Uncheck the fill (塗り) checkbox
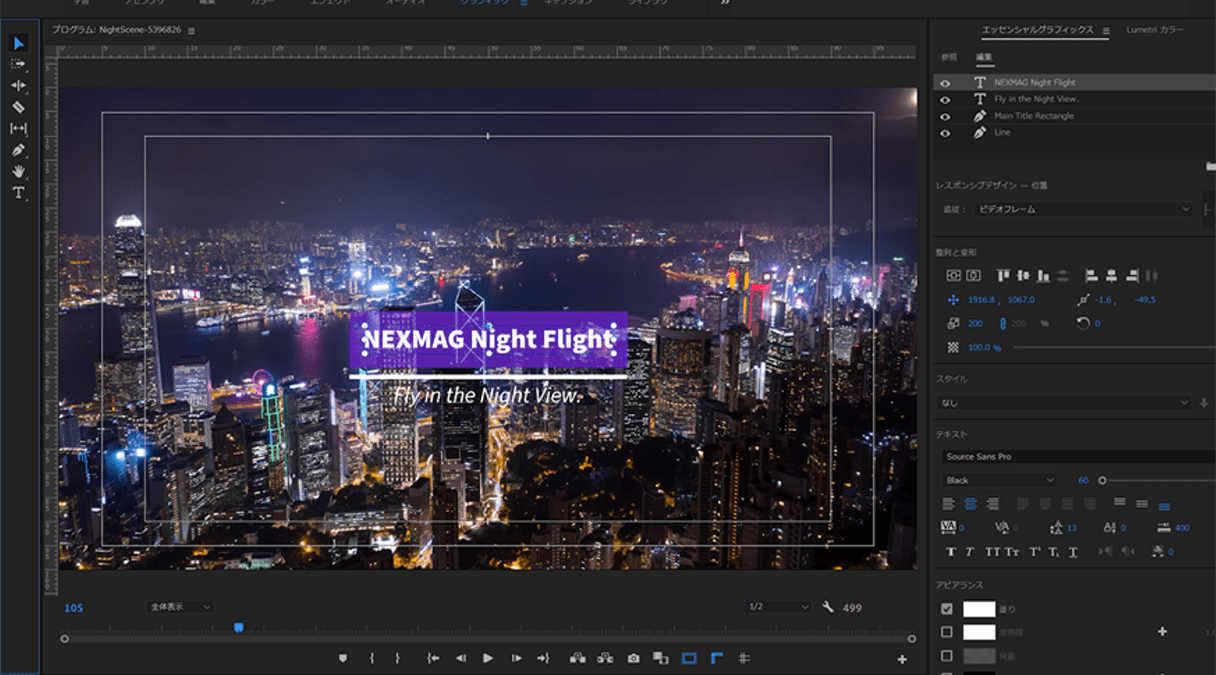This screenshot has height=675, width=1216. tap(947, 609)
